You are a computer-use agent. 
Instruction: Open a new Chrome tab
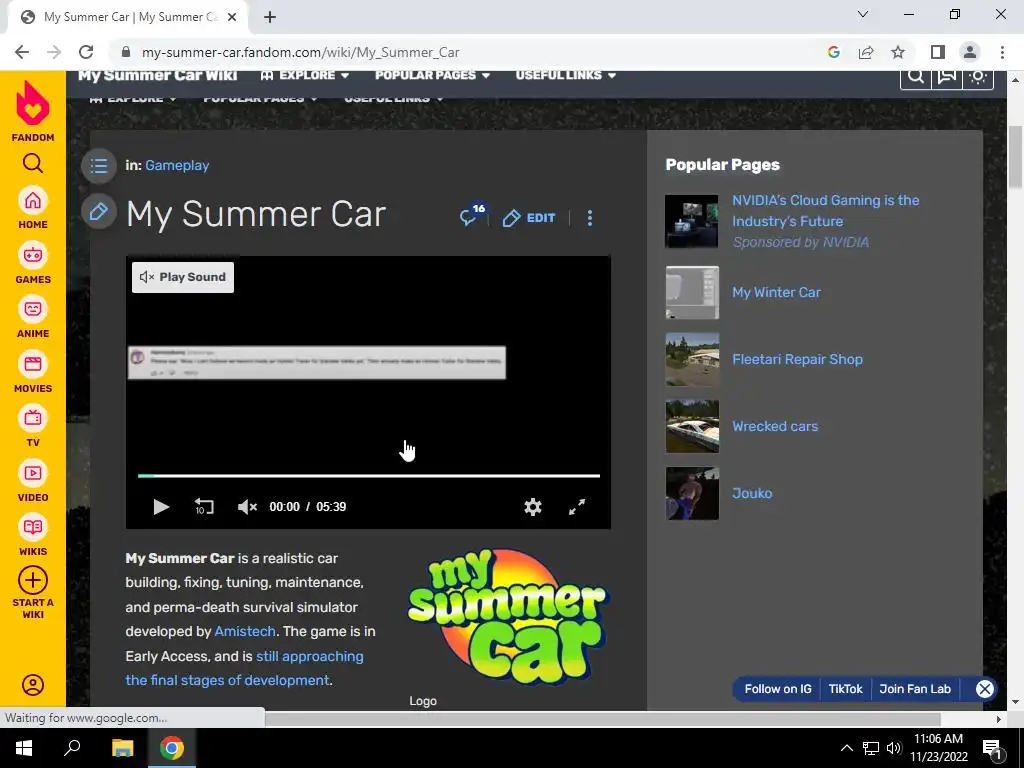point(270,17)
